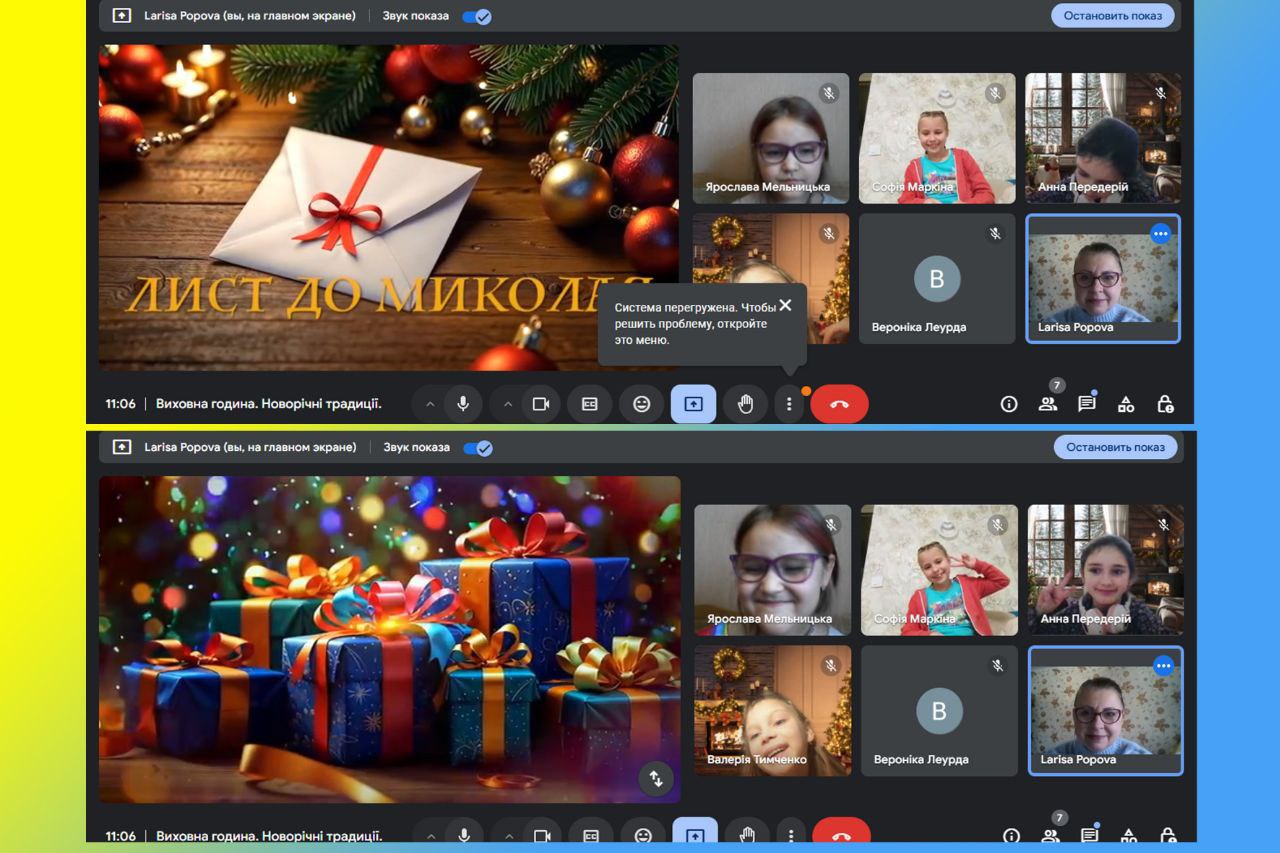The width and height of the screenshot is (1280, 853).
Task: Open the options menu on the top Larisa Popova tile
Action: point(1160,233)
